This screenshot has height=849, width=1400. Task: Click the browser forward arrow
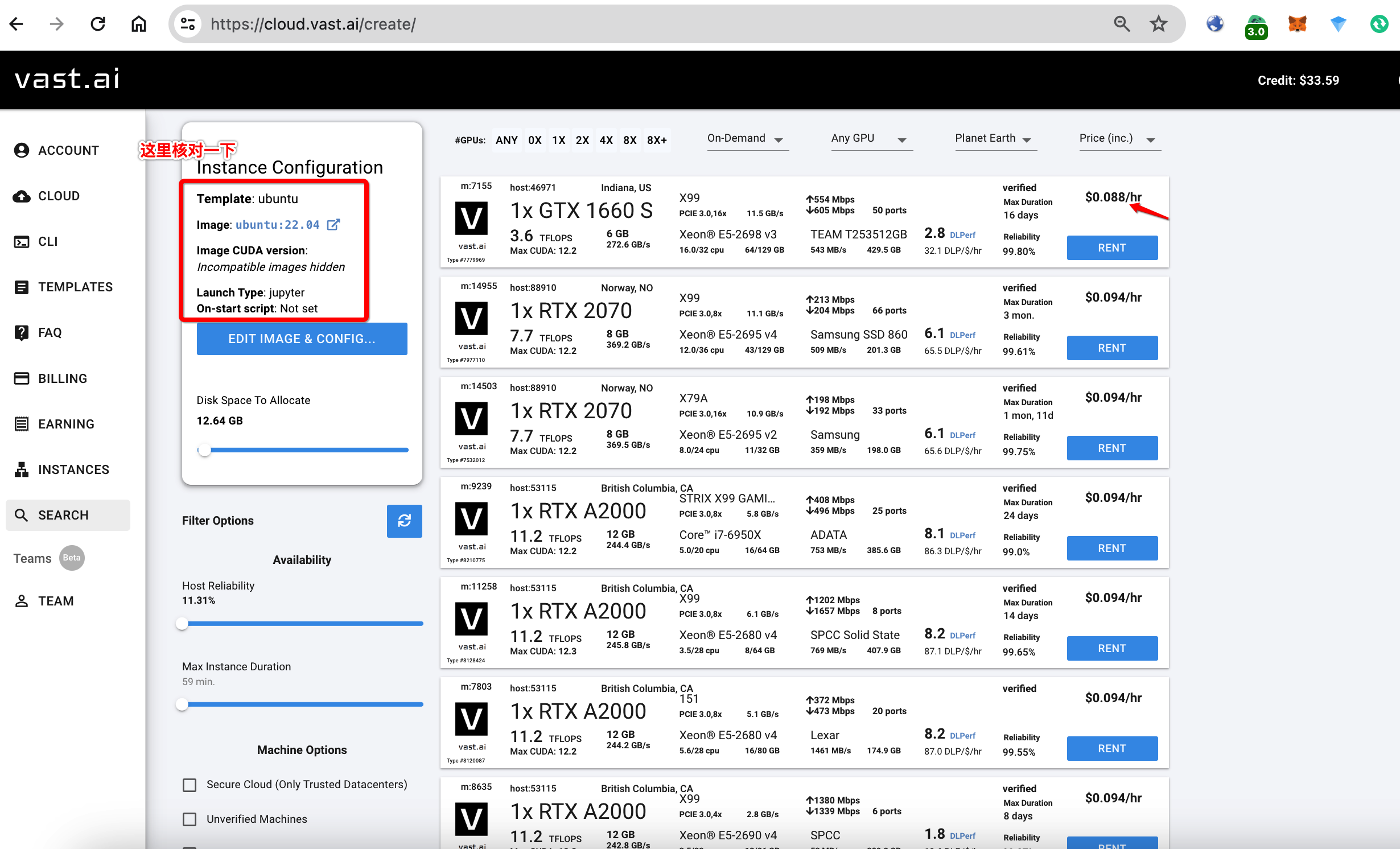click(x=56, y=24)
